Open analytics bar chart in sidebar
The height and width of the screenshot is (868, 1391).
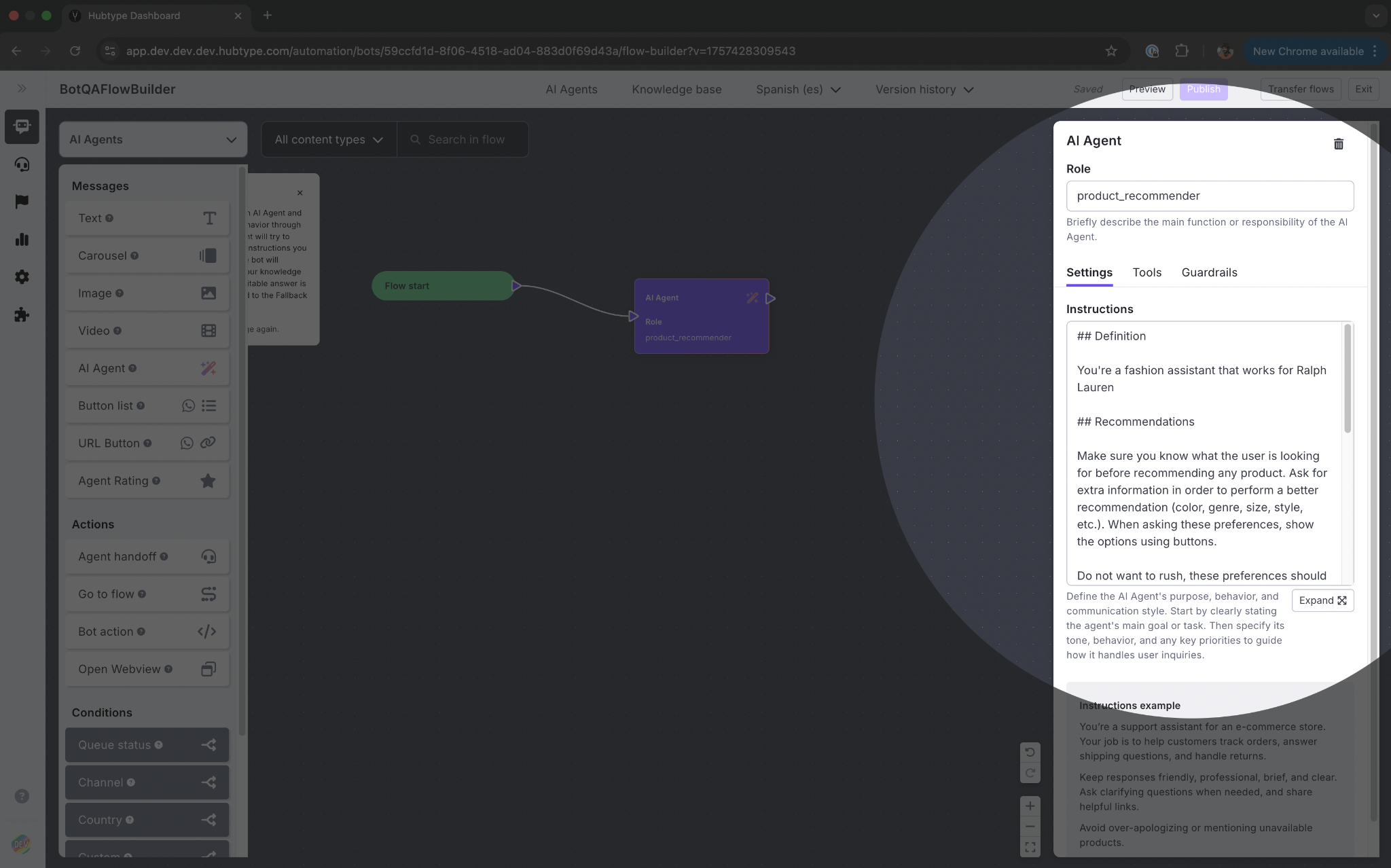pyautogui.click(x=22, y=239)
